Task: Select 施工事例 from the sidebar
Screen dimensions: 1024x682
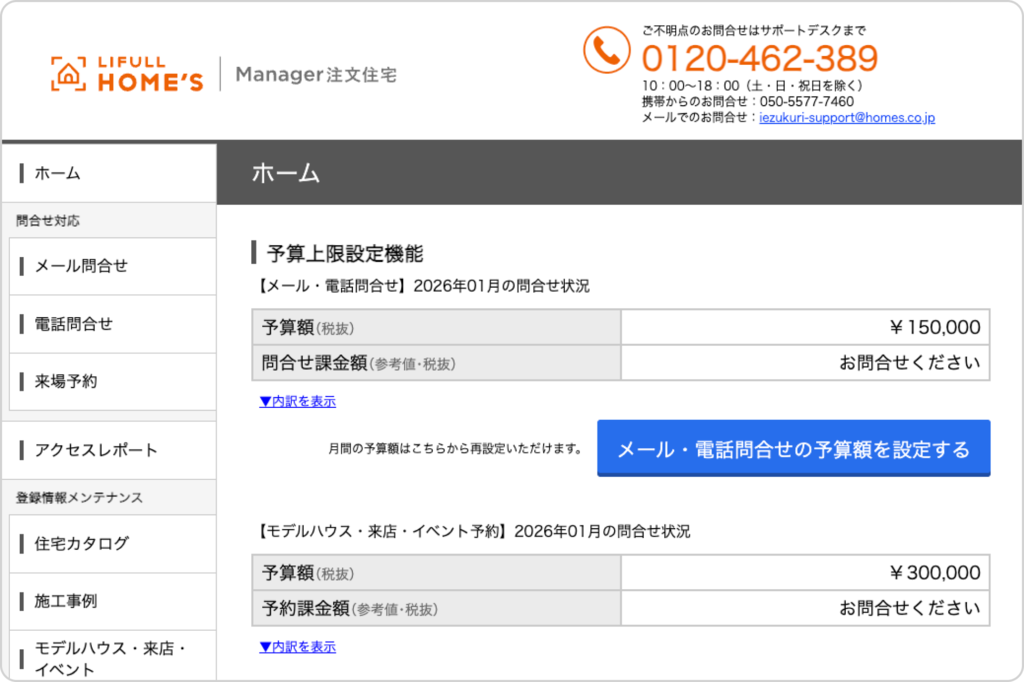Action: pos(66,601)
